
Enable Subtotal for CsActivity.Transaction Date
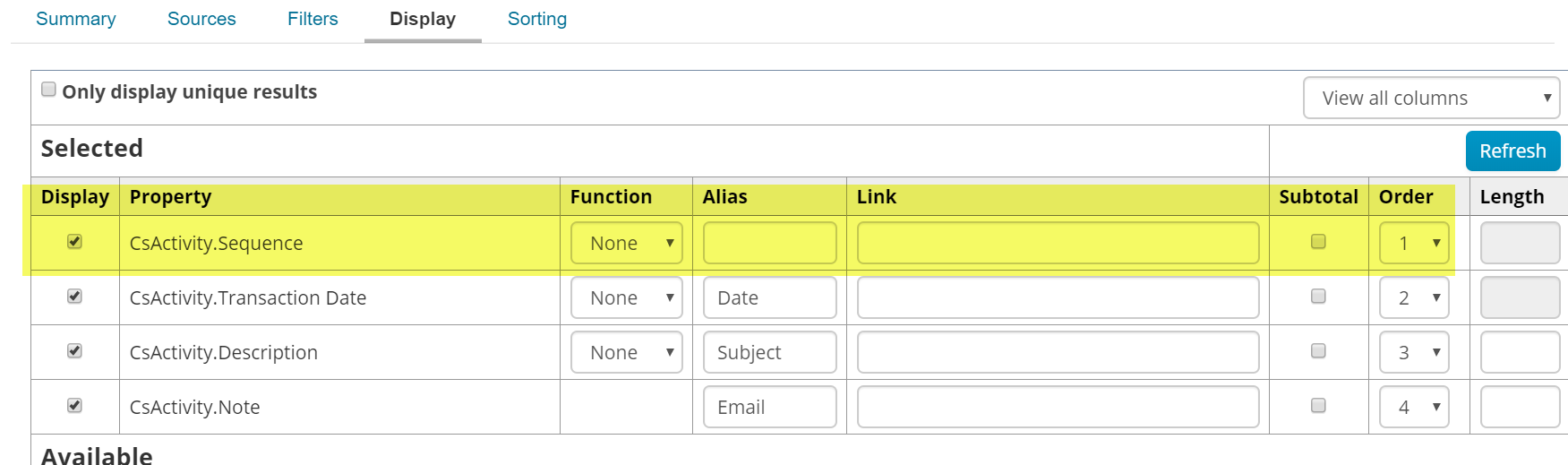(x=1318, y=297)
